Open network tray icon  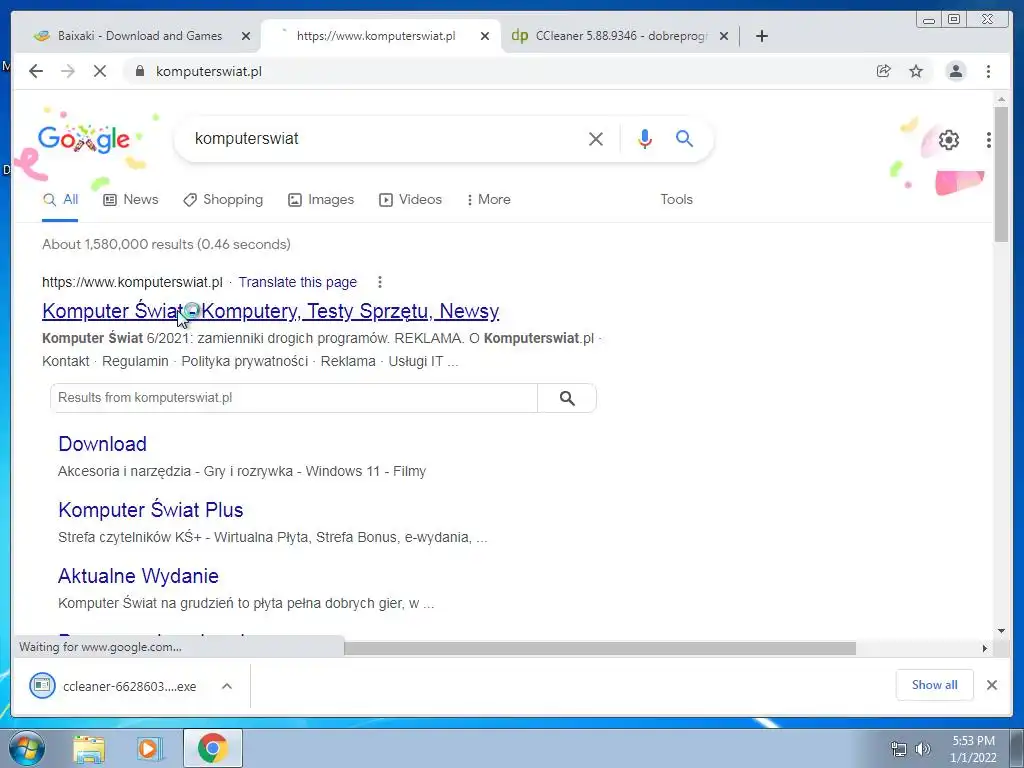click(x=899, y=749)
